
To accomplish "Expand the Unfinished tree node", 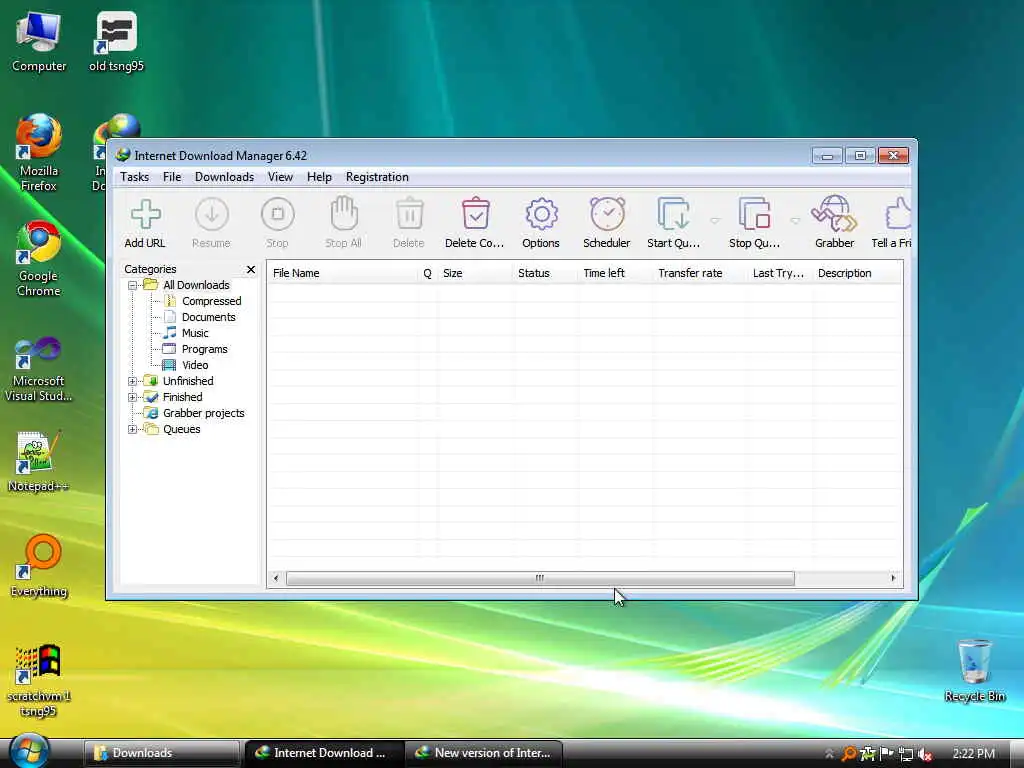I will click(x=133, y=381).
